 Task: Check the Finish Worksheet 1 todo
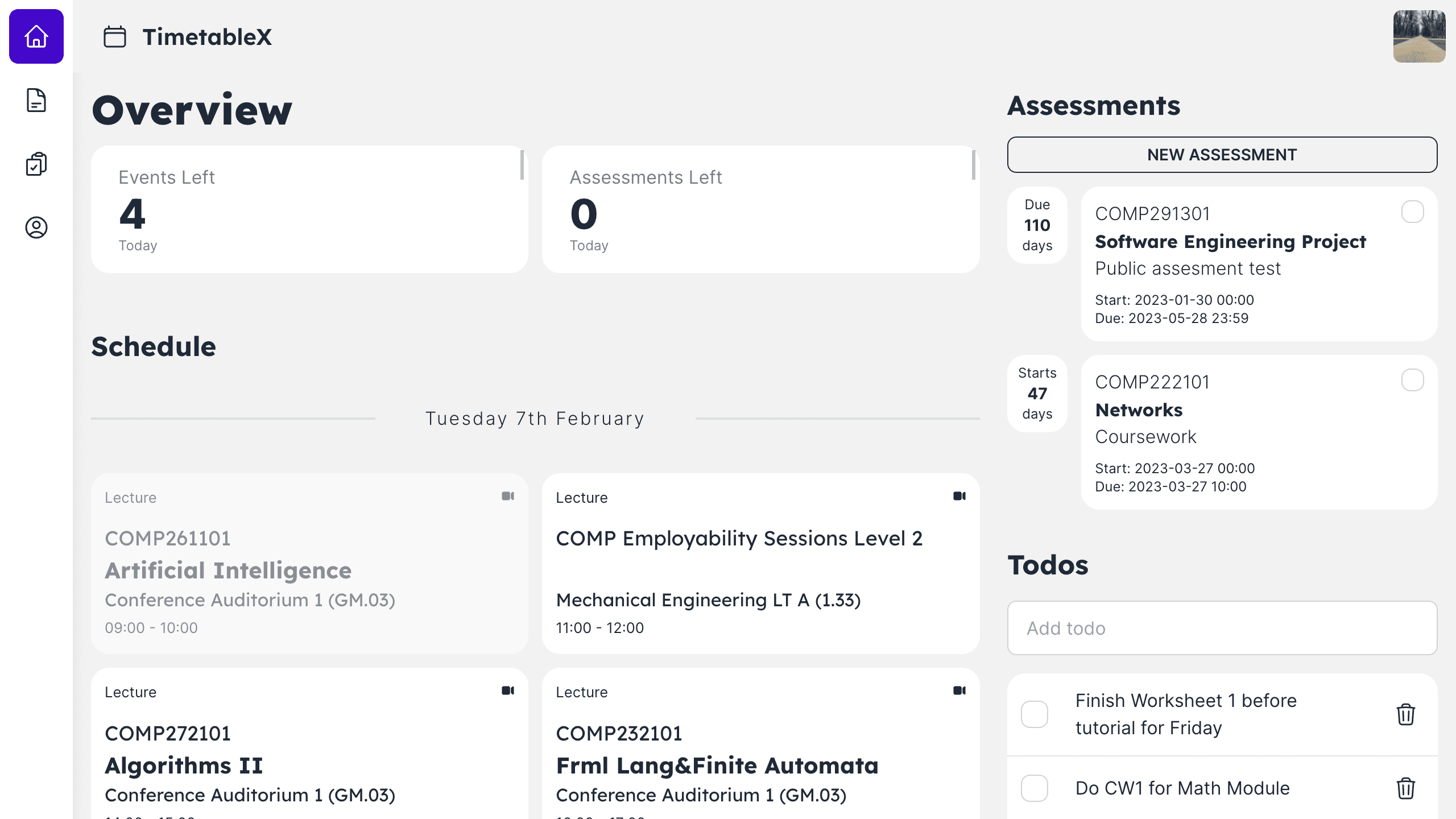click(1035, 714)
